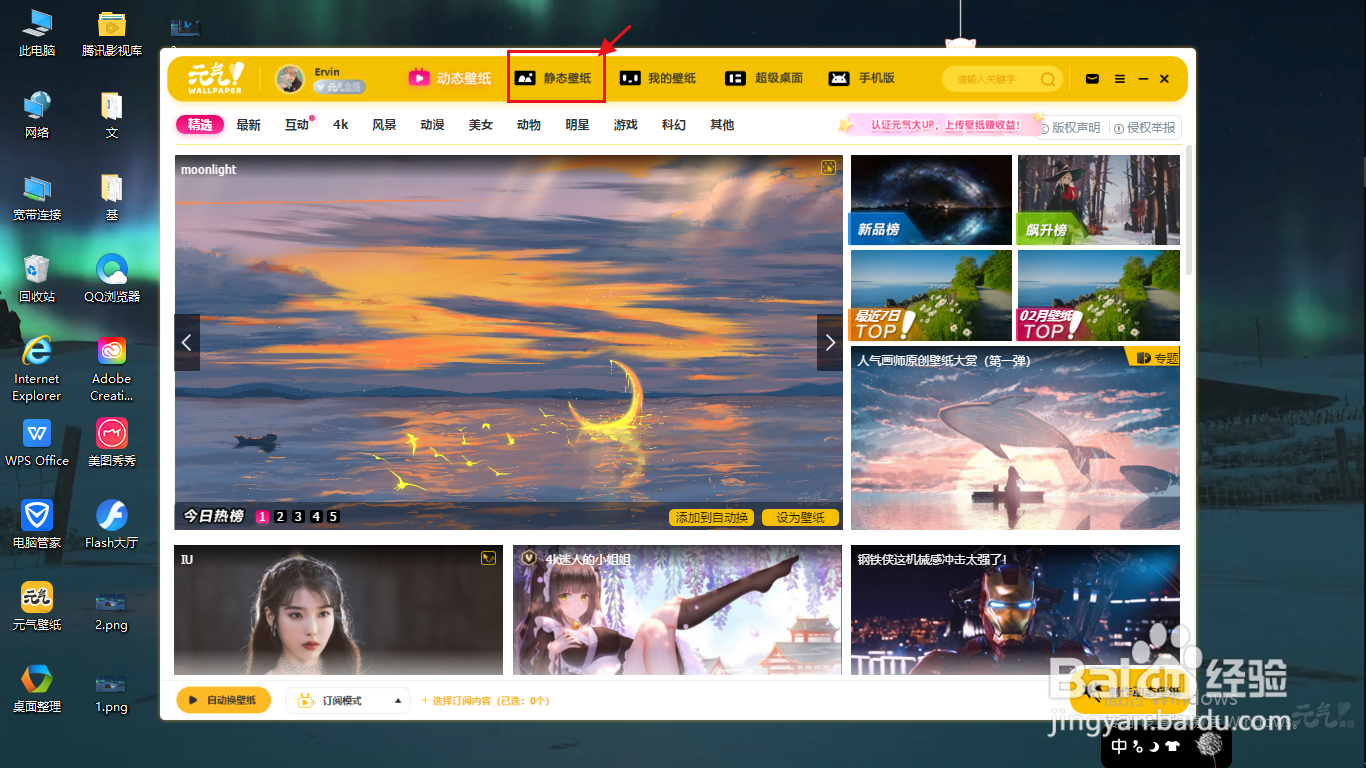The height and width of the screenshot is (768, 1366).
Task: Open the Ervin user avatar
Action: 290,79
